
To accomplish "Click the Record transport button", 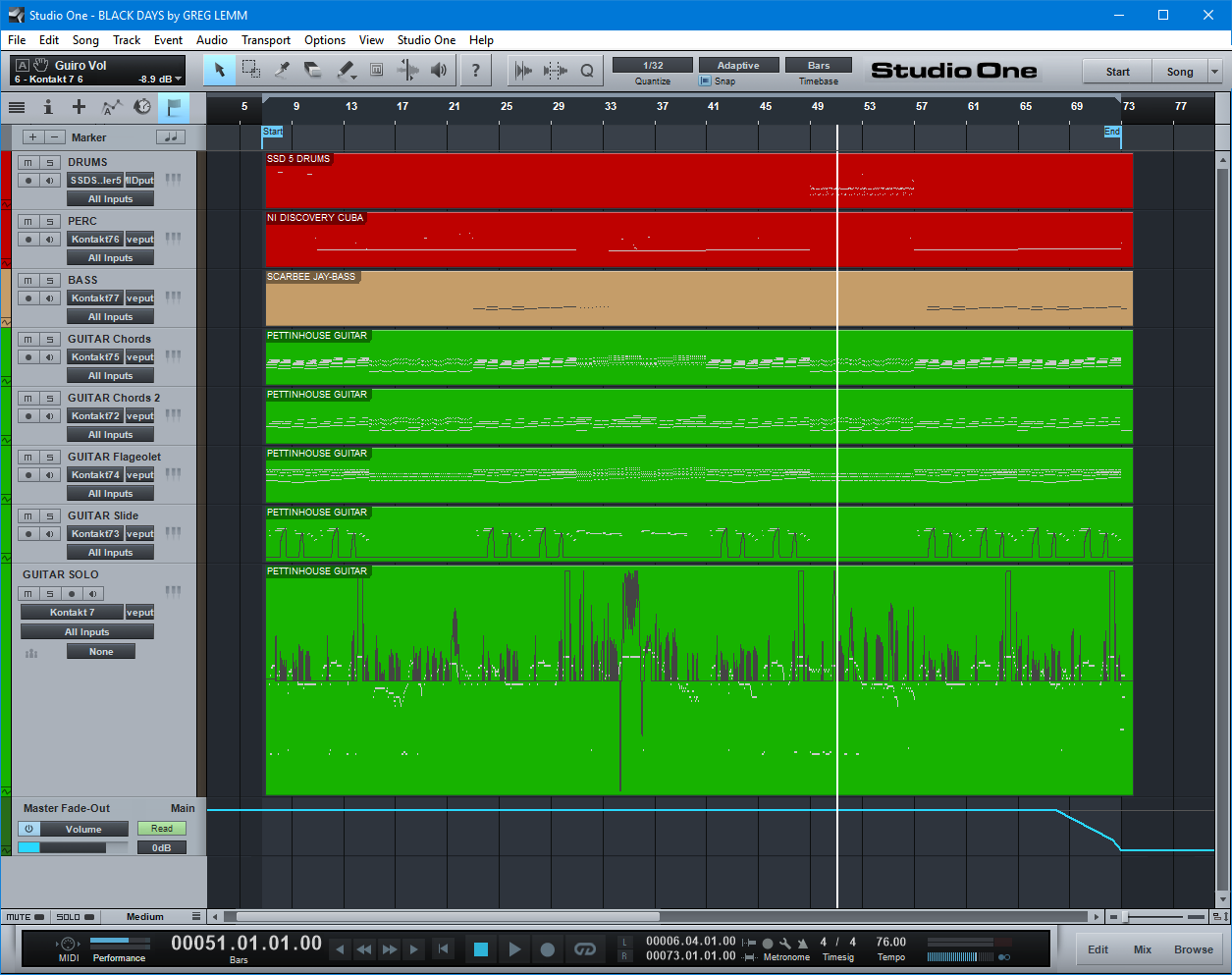I will coord(548,949).
